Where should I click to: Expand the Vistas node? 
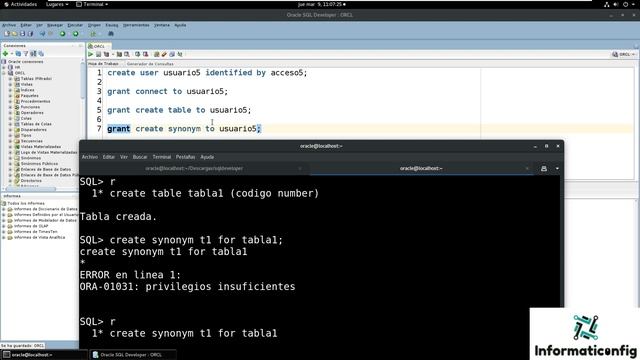10,84
